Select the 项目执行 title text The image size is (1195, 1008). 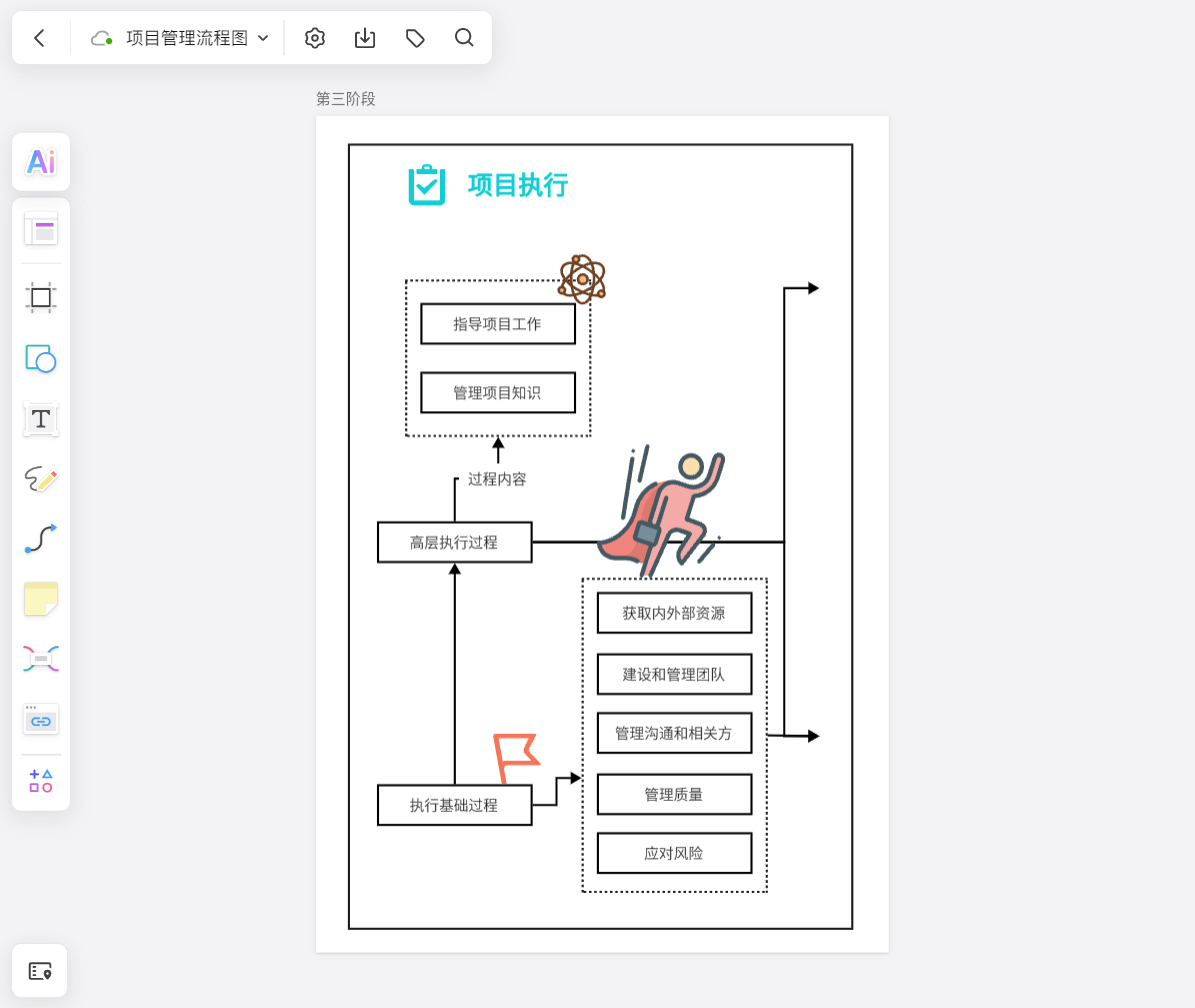click(518, 185)
